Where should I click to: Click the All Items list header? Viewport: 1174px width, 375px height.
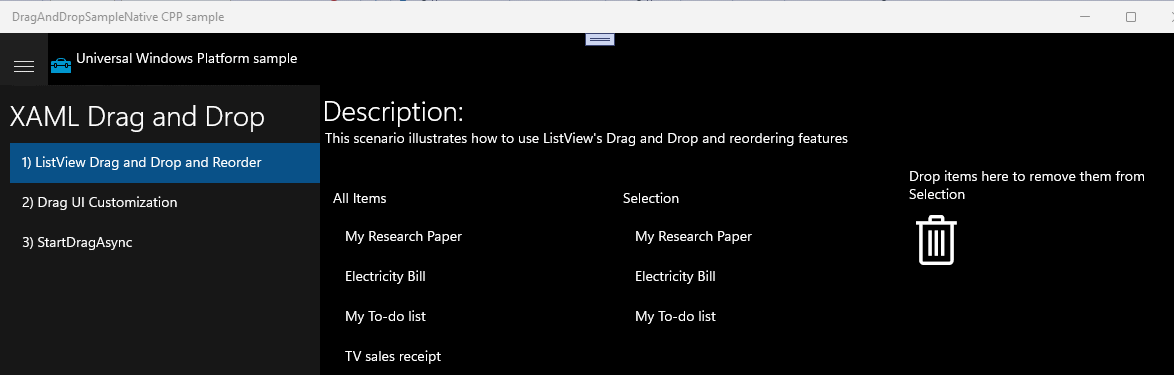[x=359, y=198]
